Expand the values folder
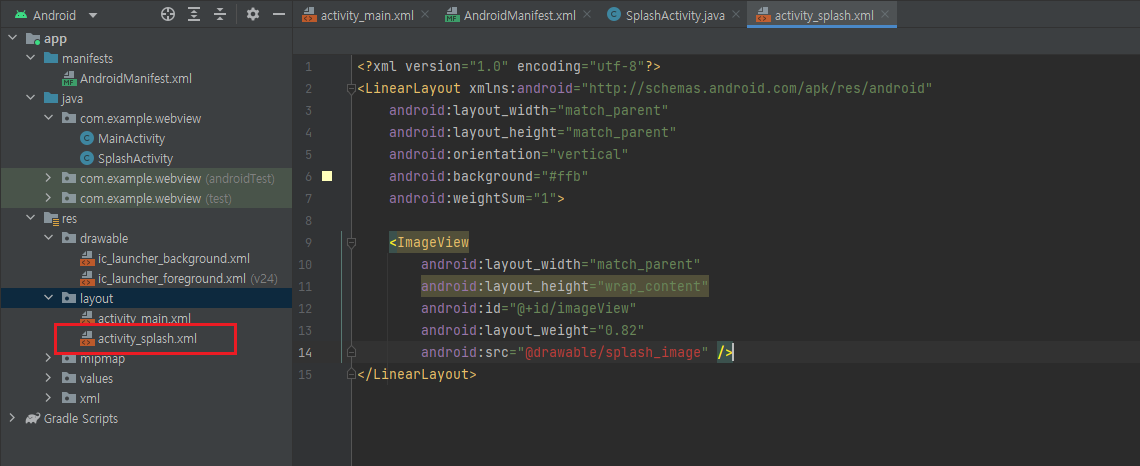The image size is (1140, 466). coord(49,378)
